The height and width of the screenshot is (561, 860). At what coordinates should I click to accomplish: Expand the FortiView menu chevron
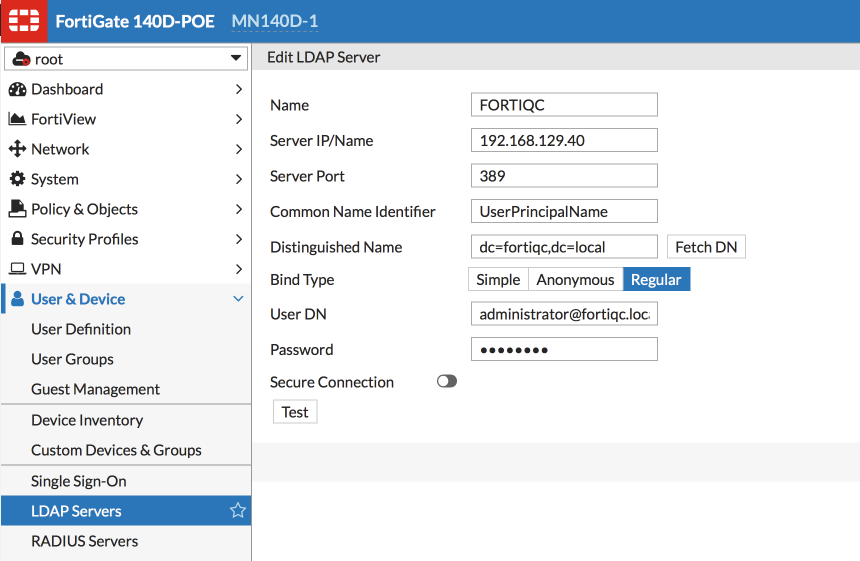click(239, 119)
